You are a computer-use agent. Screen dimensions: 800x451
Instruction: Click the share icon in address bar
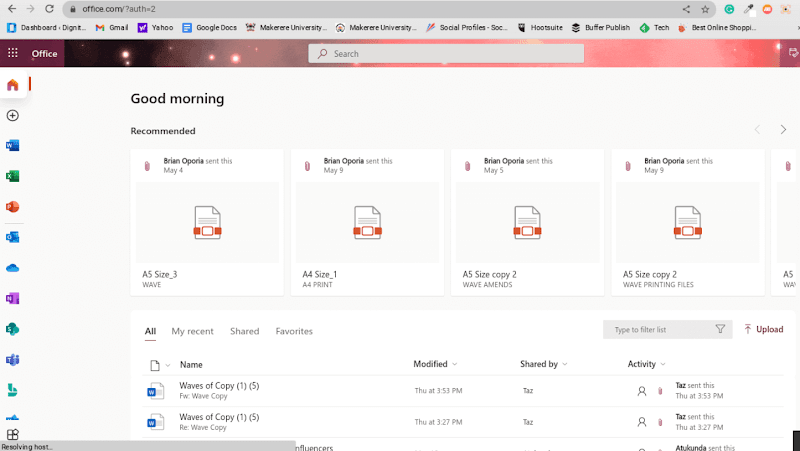coord(686,9)
